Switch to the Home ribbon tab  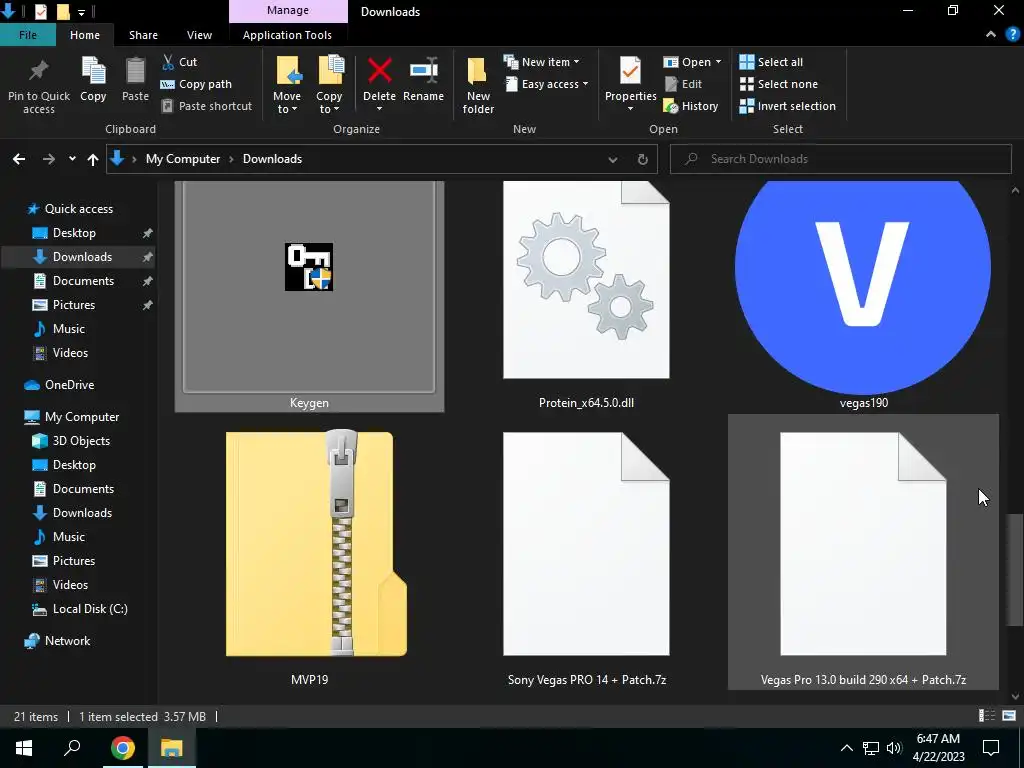[85, 35]
